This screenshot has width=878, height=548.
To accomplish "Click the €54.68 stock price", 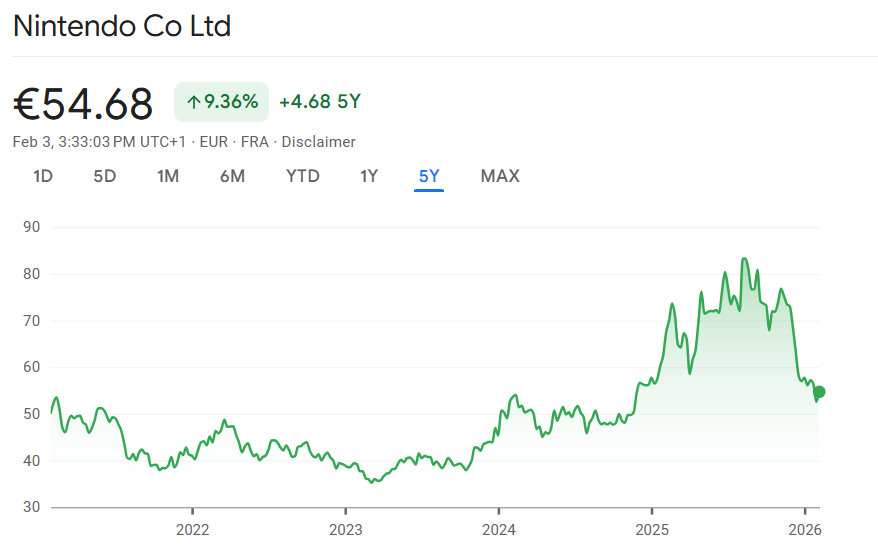I will coord(83,103).
